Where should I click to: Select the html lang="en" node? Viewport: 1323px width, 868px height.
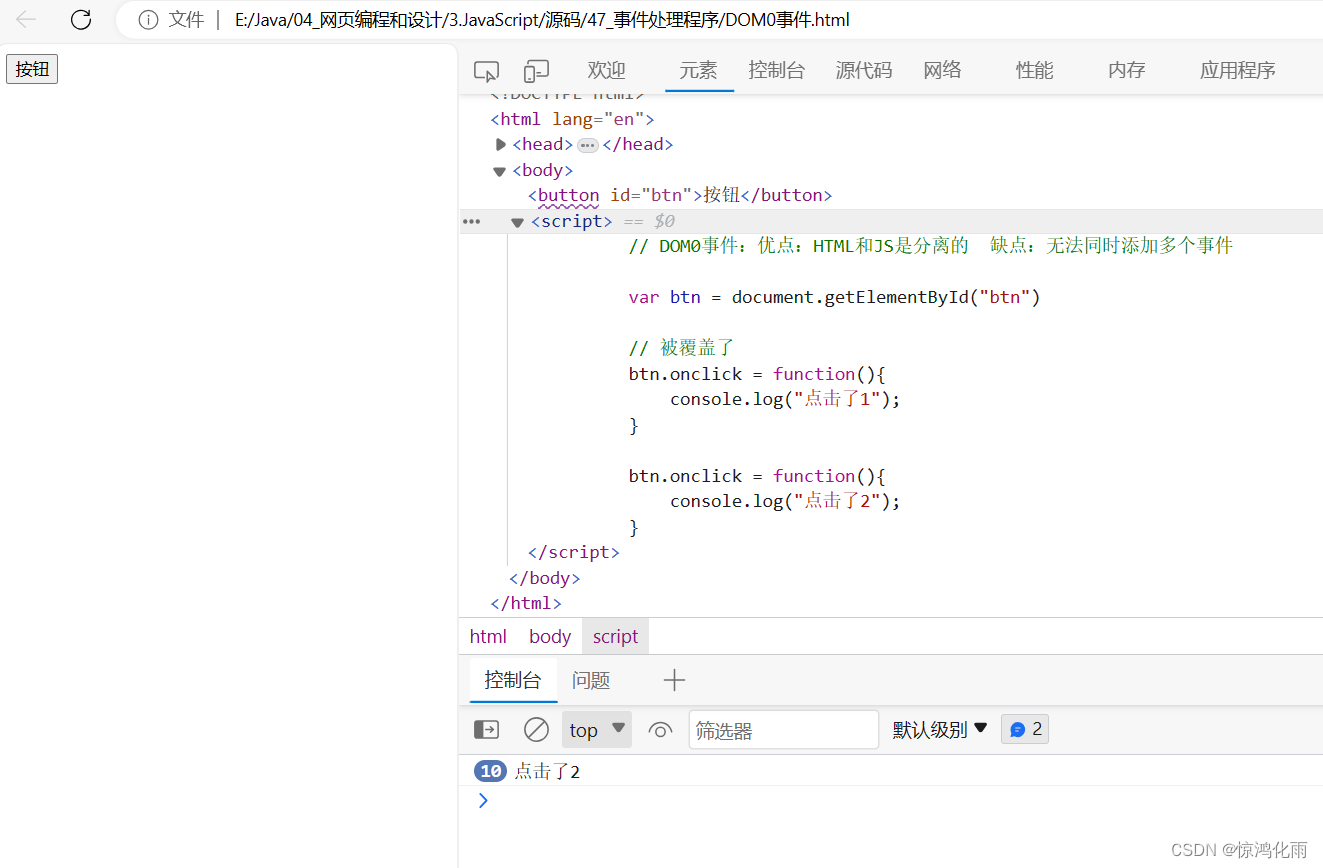tap(572, 119)
